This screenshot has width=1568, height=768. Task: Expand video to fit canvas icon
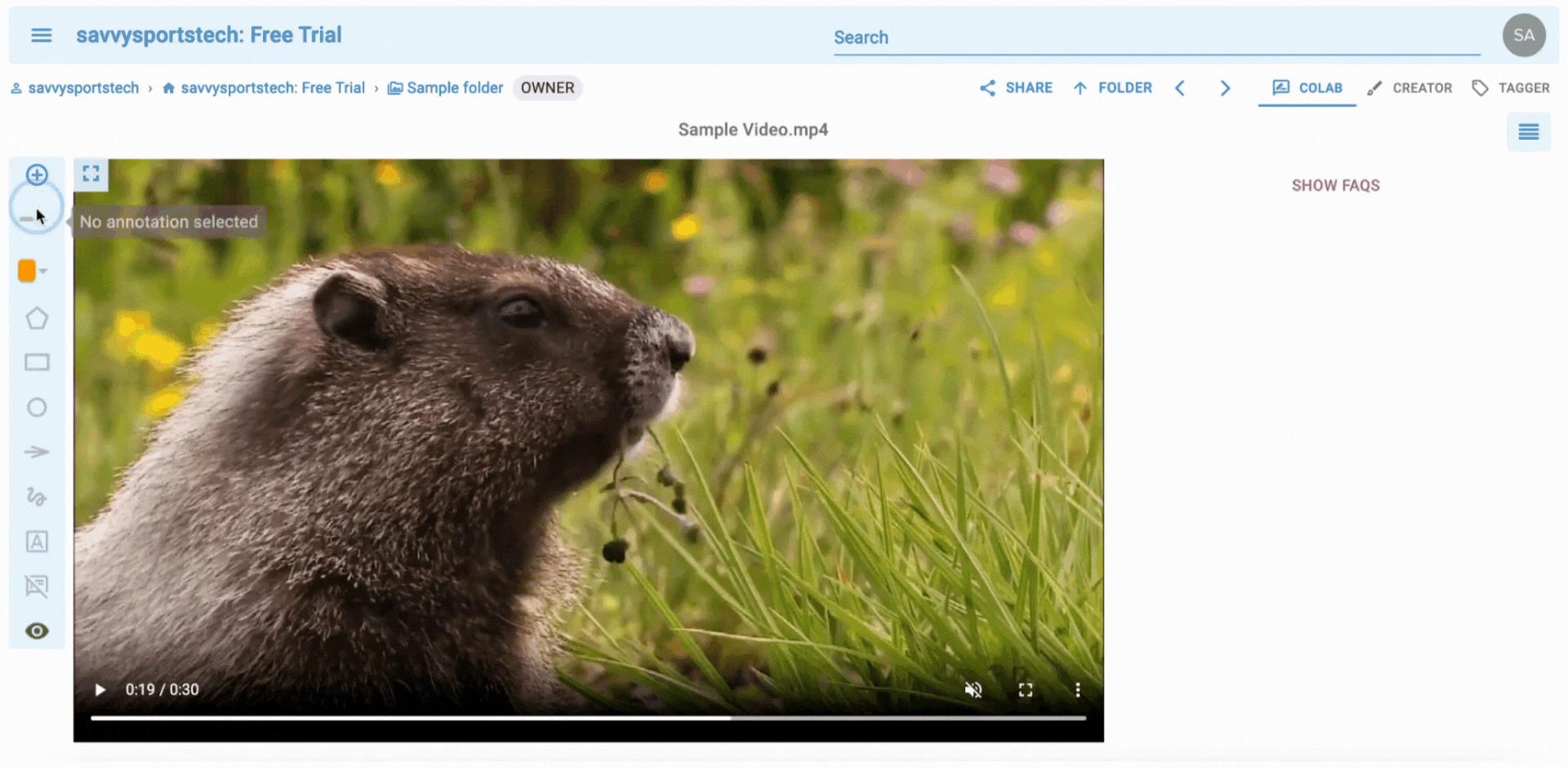tap(91, 173)
